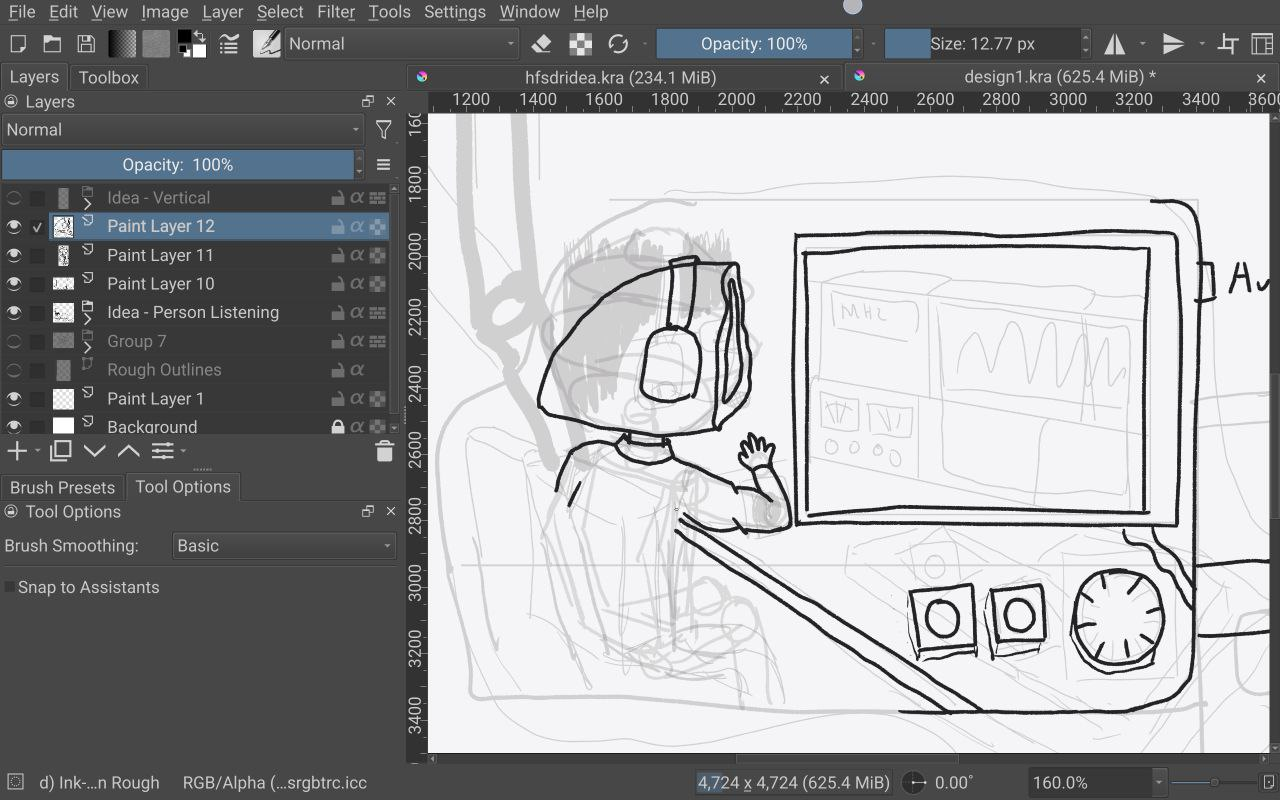Hide Paint Layer 12 with its eye
Screen dimensions: 1280x800
(x=14, y=227)
